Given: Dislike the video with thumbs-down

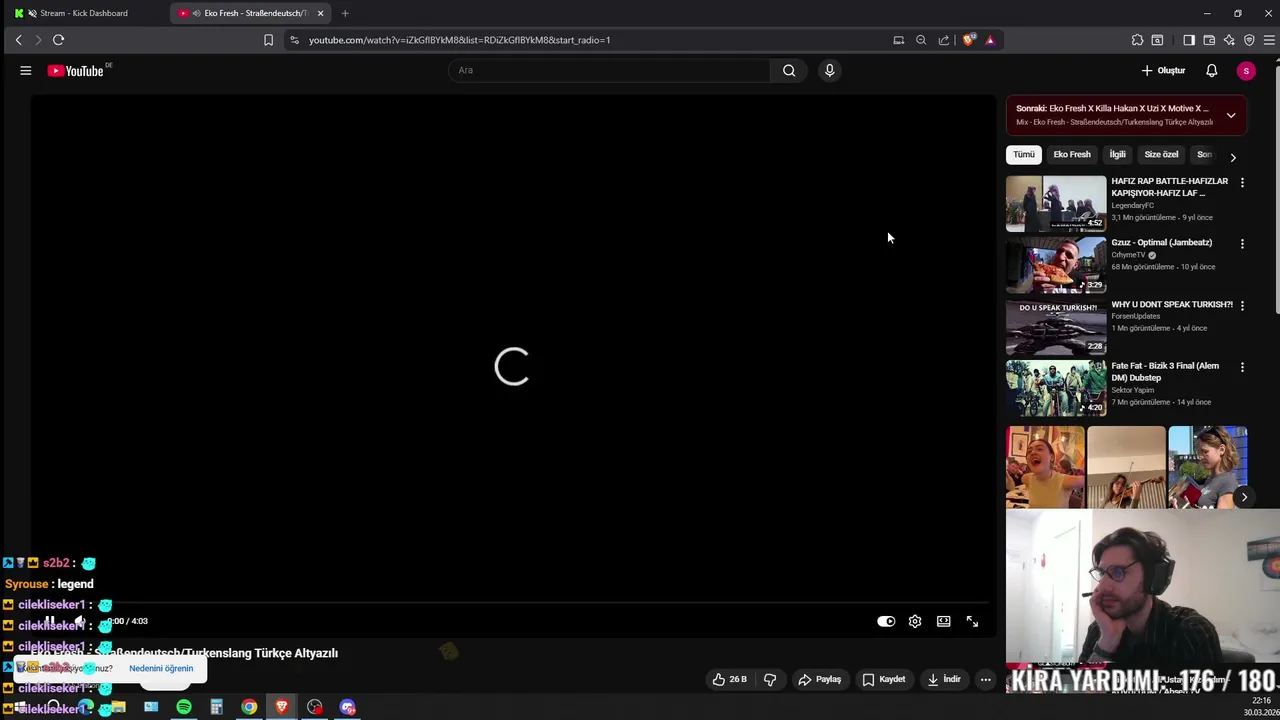Looking at the screenshot, I should coord(770,679).
